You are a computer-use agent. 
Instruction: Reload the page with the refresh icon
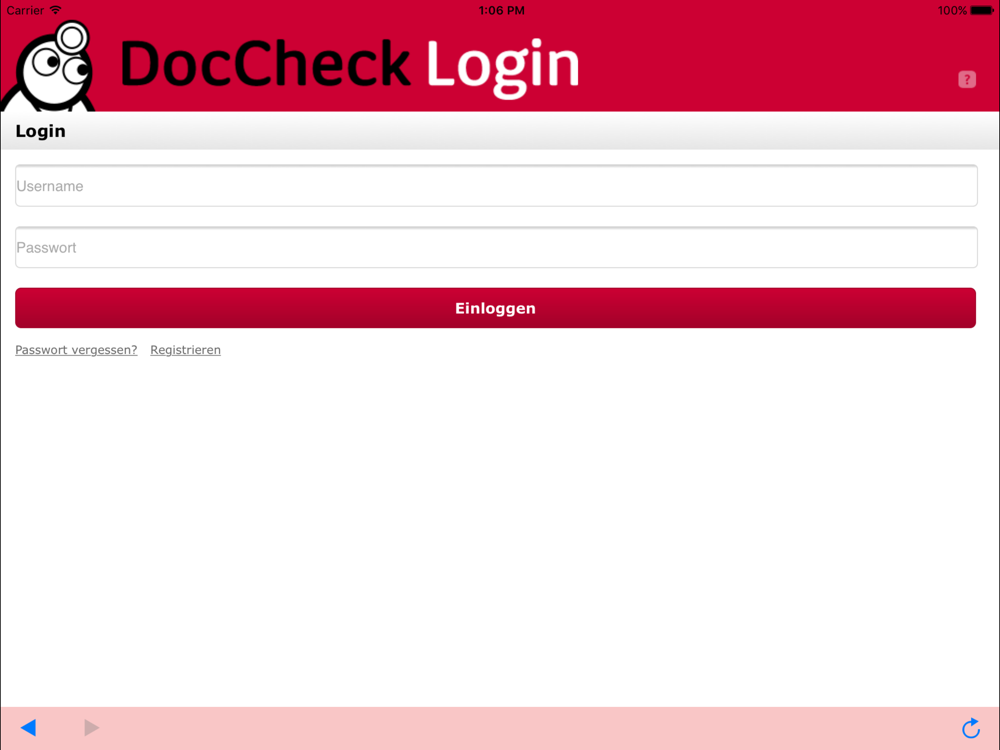971,728
